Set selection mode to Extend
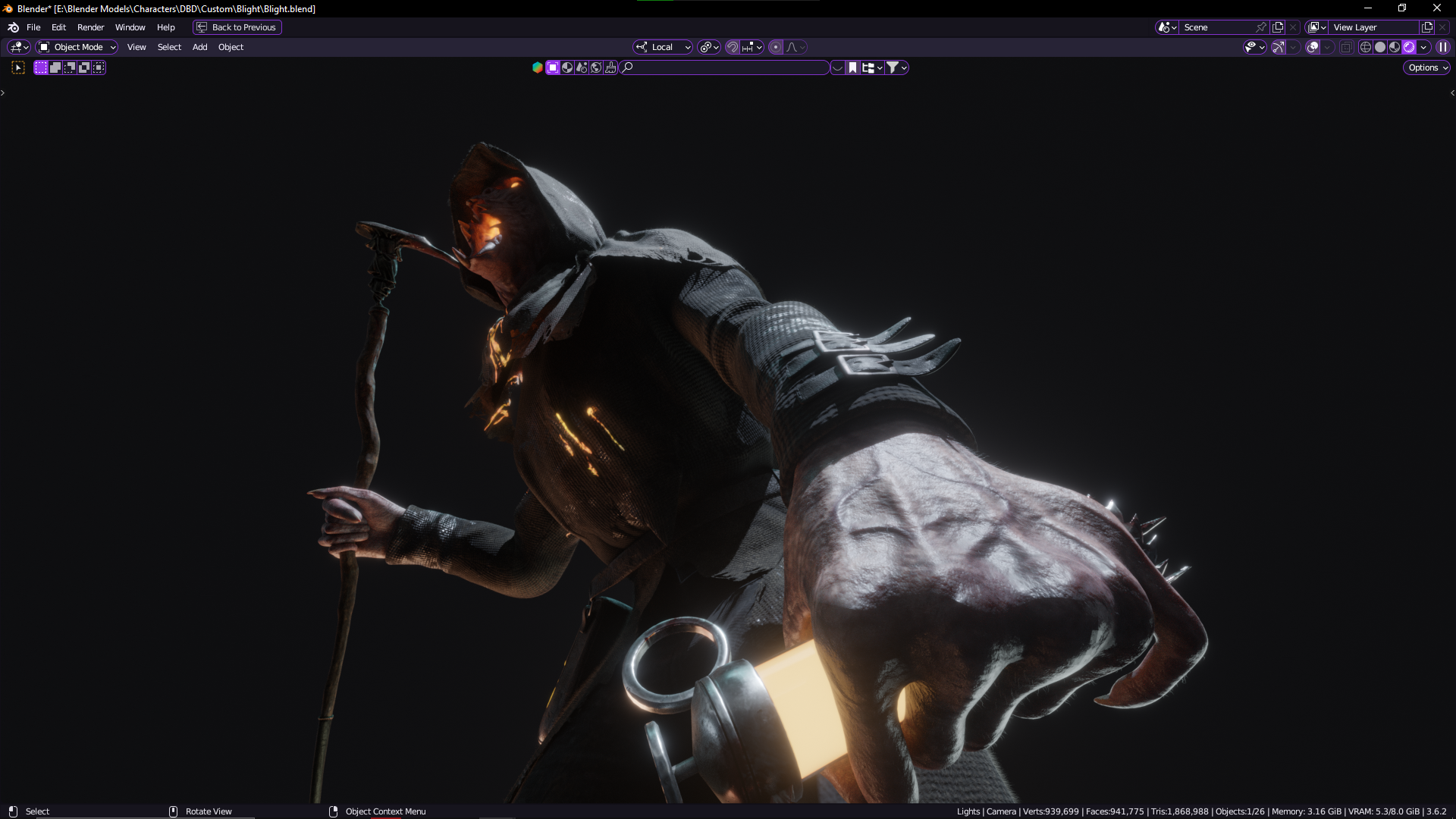The height and width of the screenshot is (819, 1456). (x=55, y=67)
